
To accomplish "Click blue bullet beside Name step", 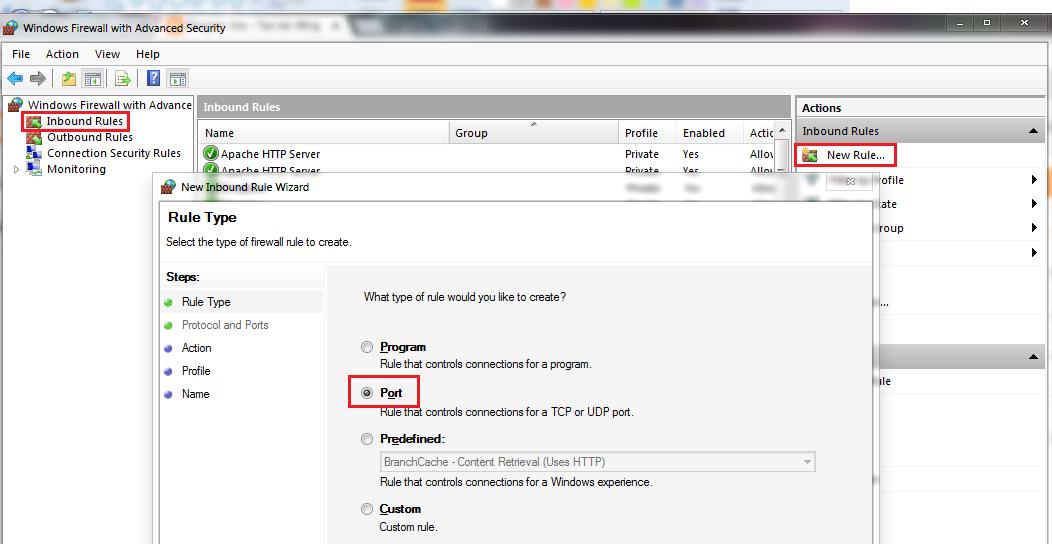I will coord(168,394).
